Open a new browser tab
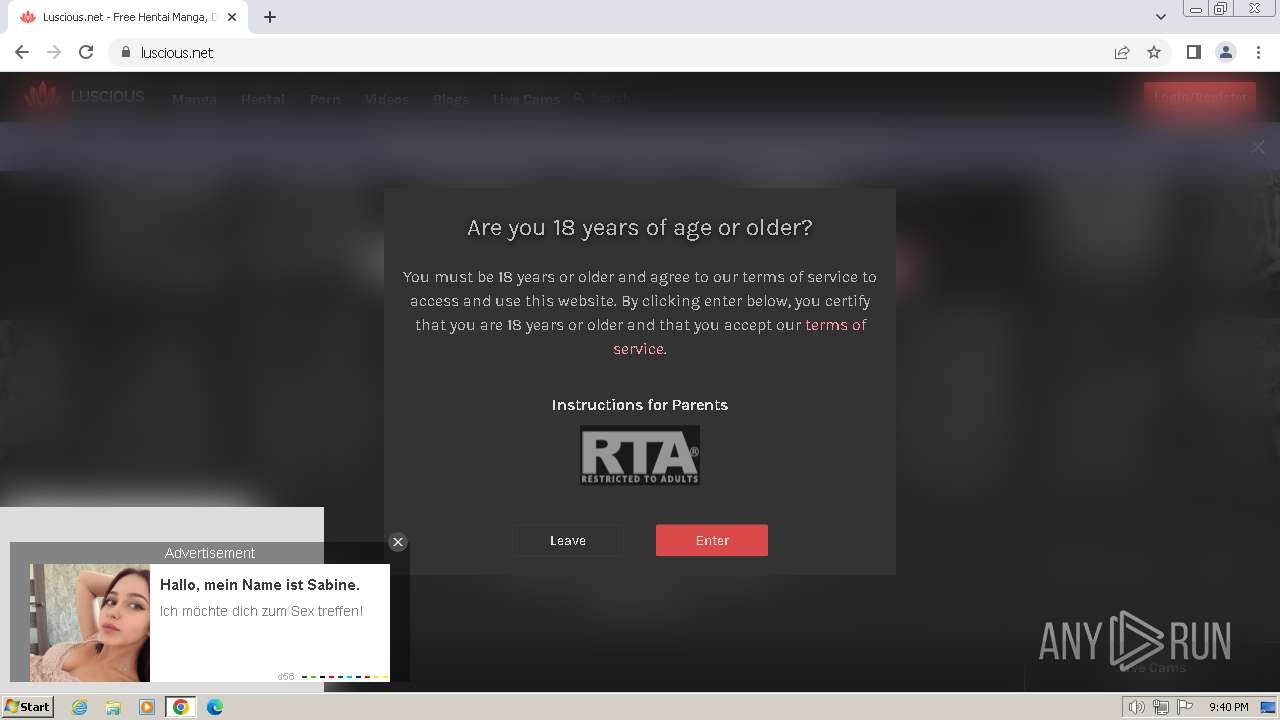This screenshot has width=1280, height=720. pos(270,17)
